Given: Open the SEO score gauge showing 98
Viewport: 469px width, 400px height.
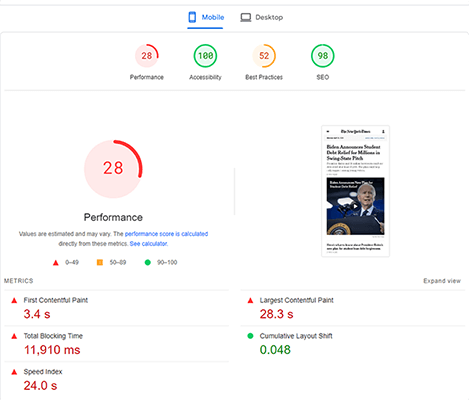Looking at the screenshot, I should point(323,56).
